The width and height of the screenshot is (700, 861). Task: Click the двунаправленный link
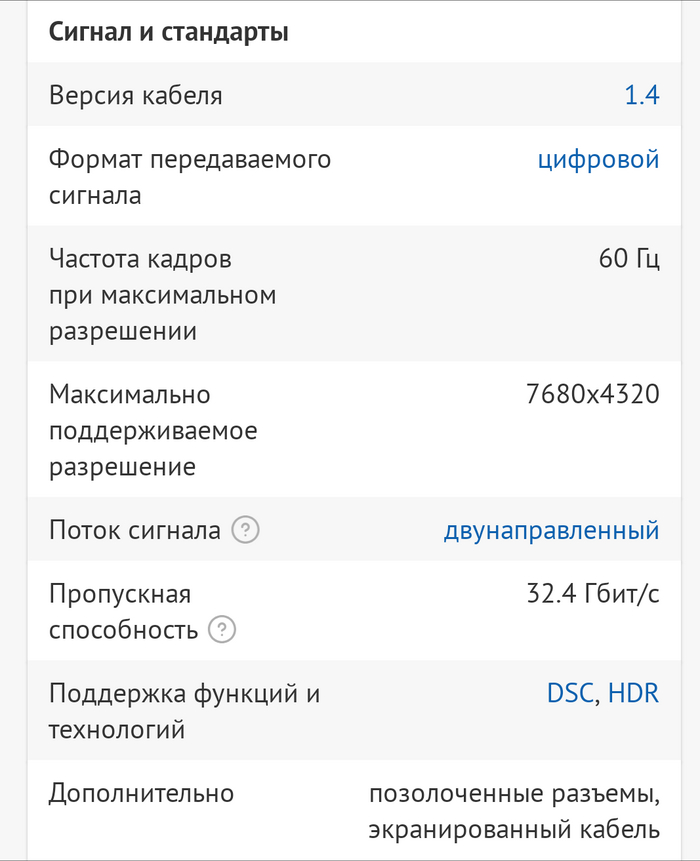(551, 531)
